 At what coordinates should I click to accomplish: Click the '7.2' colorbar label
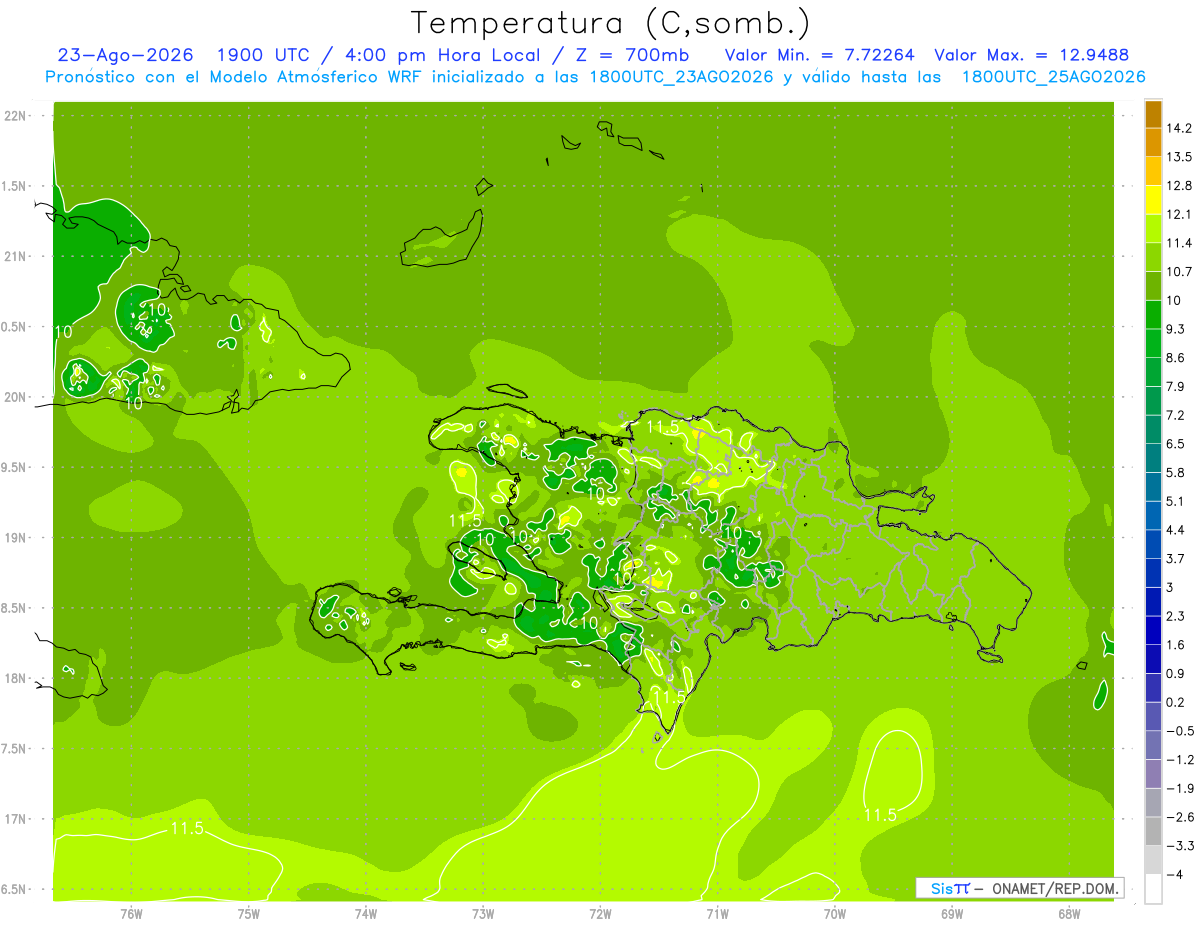tap(1176, 415)
